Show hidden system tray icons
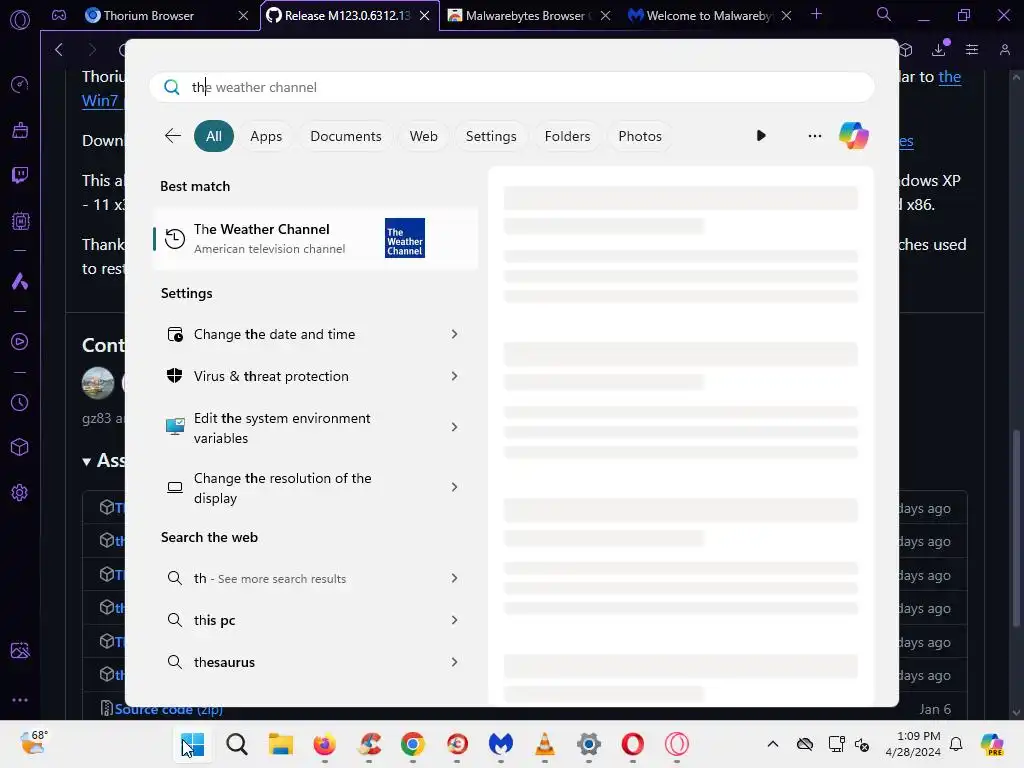The width and height of the screenshot is (1024, 768). [x=773, y=744]
